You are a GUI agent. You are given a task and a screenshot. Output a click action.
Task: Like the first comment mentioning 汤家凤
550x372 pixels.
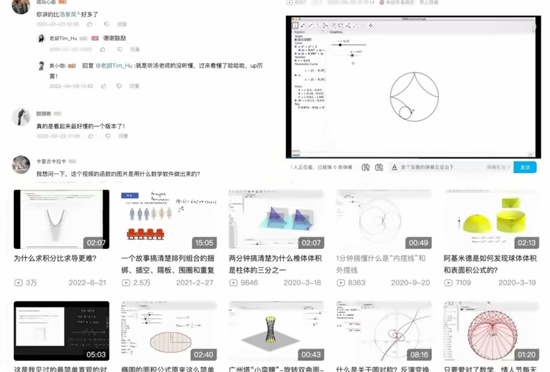[x=90, y=24]
